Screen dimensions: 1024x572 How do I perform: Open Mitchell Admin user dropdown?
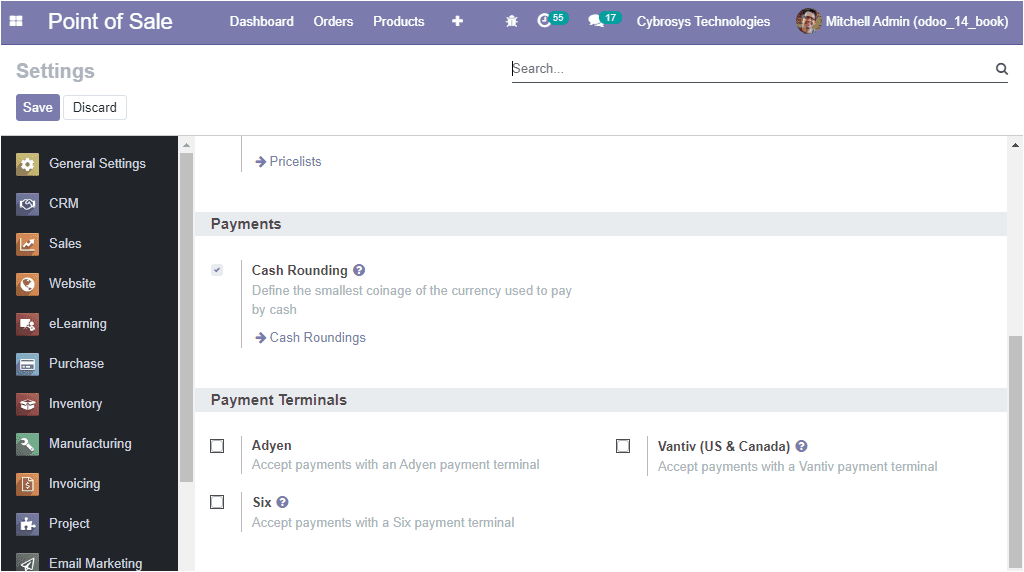click(902, 22)
